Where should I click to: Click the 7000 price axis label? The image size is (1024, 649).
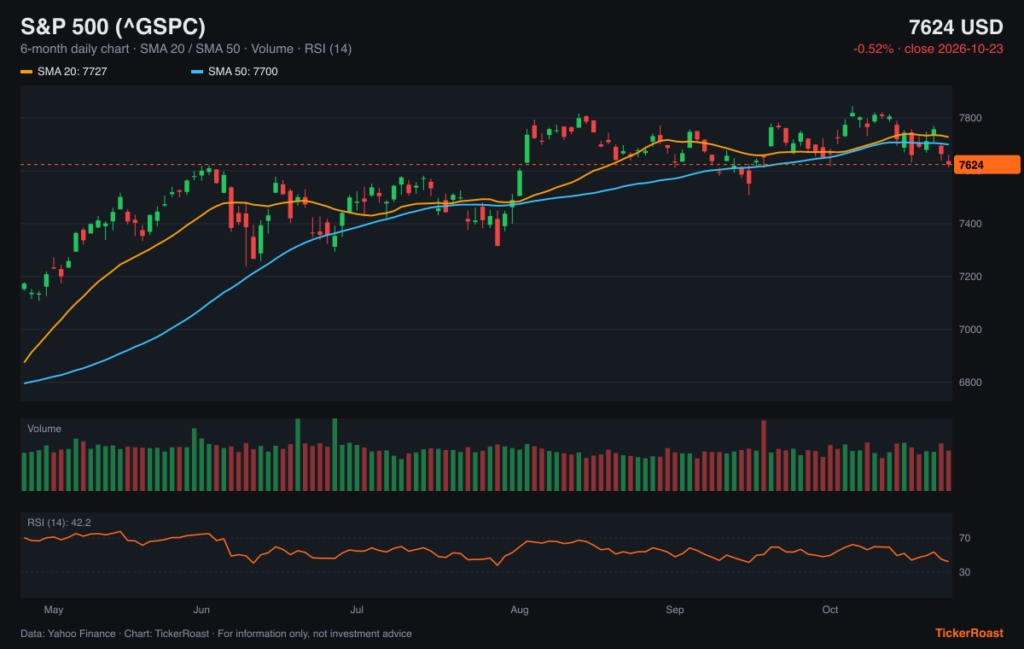970,330
